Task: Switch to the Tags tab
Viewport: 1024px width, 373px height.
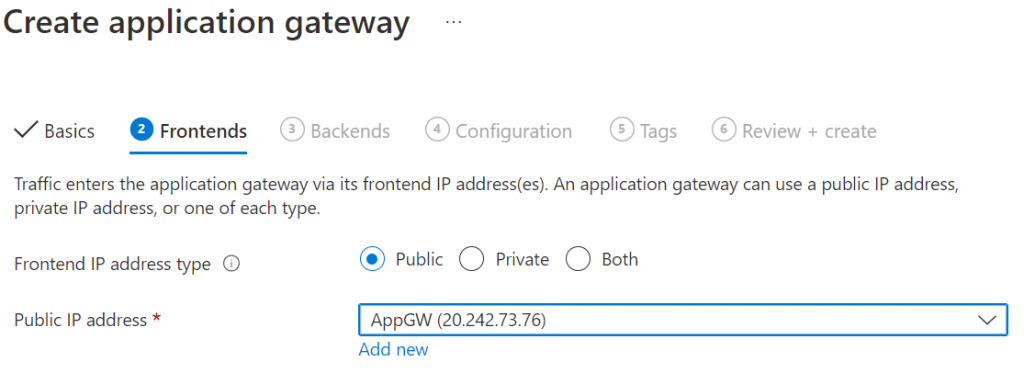Action: coord(658,131)
